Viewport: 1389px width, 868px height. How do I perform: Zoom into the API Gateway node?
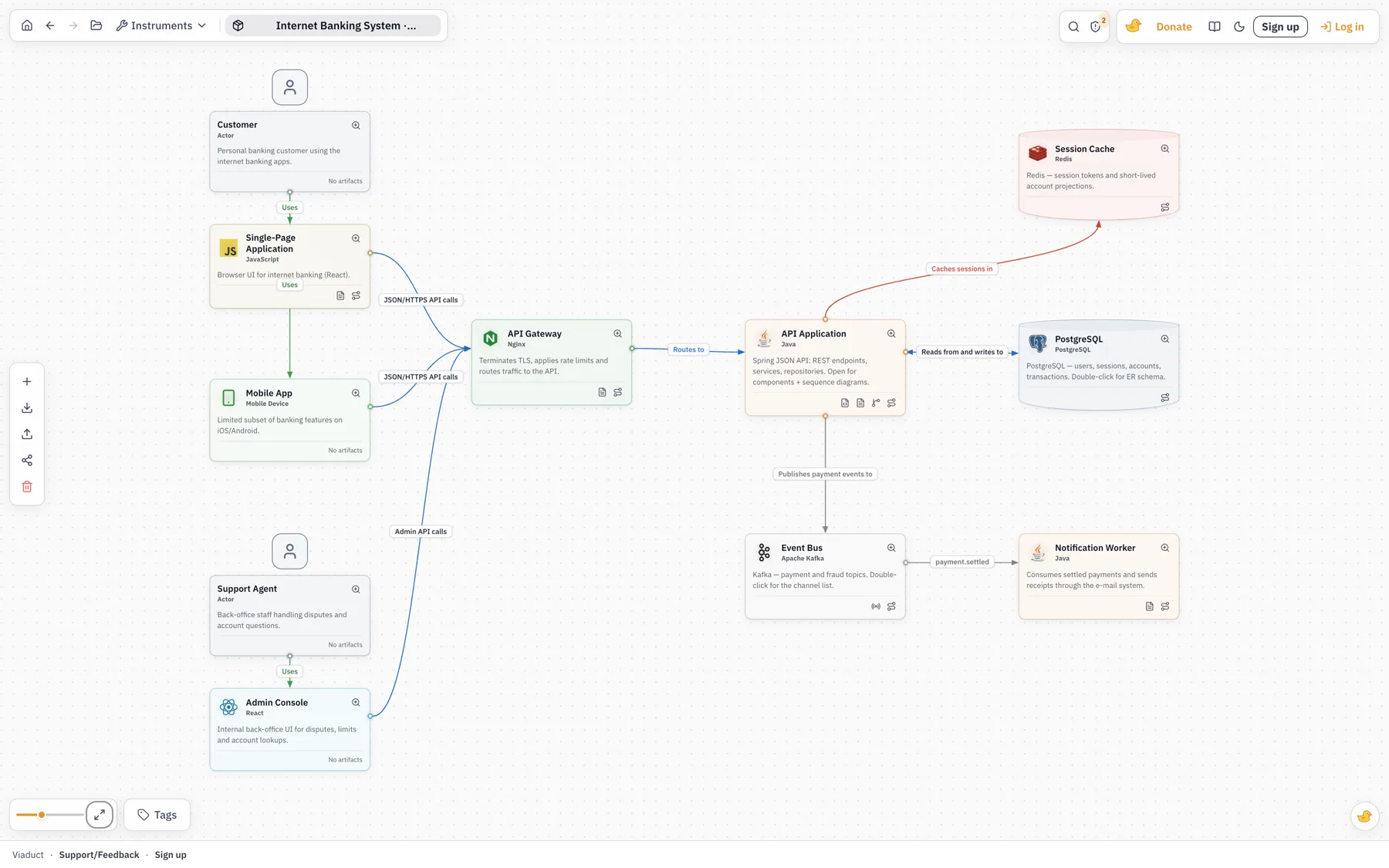617,334
